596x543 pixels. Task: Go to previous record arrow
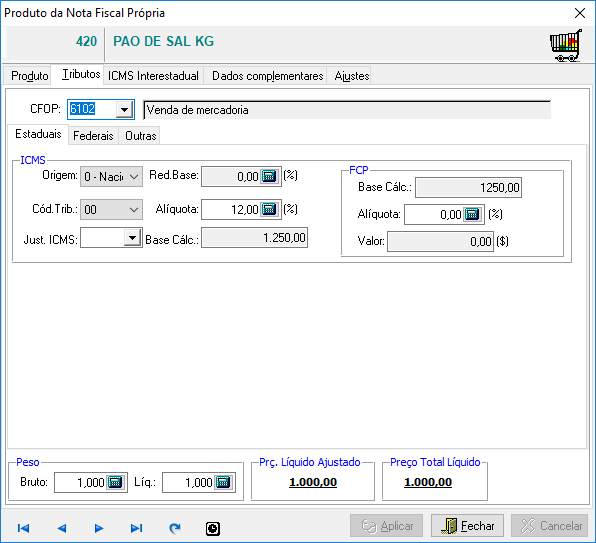click(62, 528)
